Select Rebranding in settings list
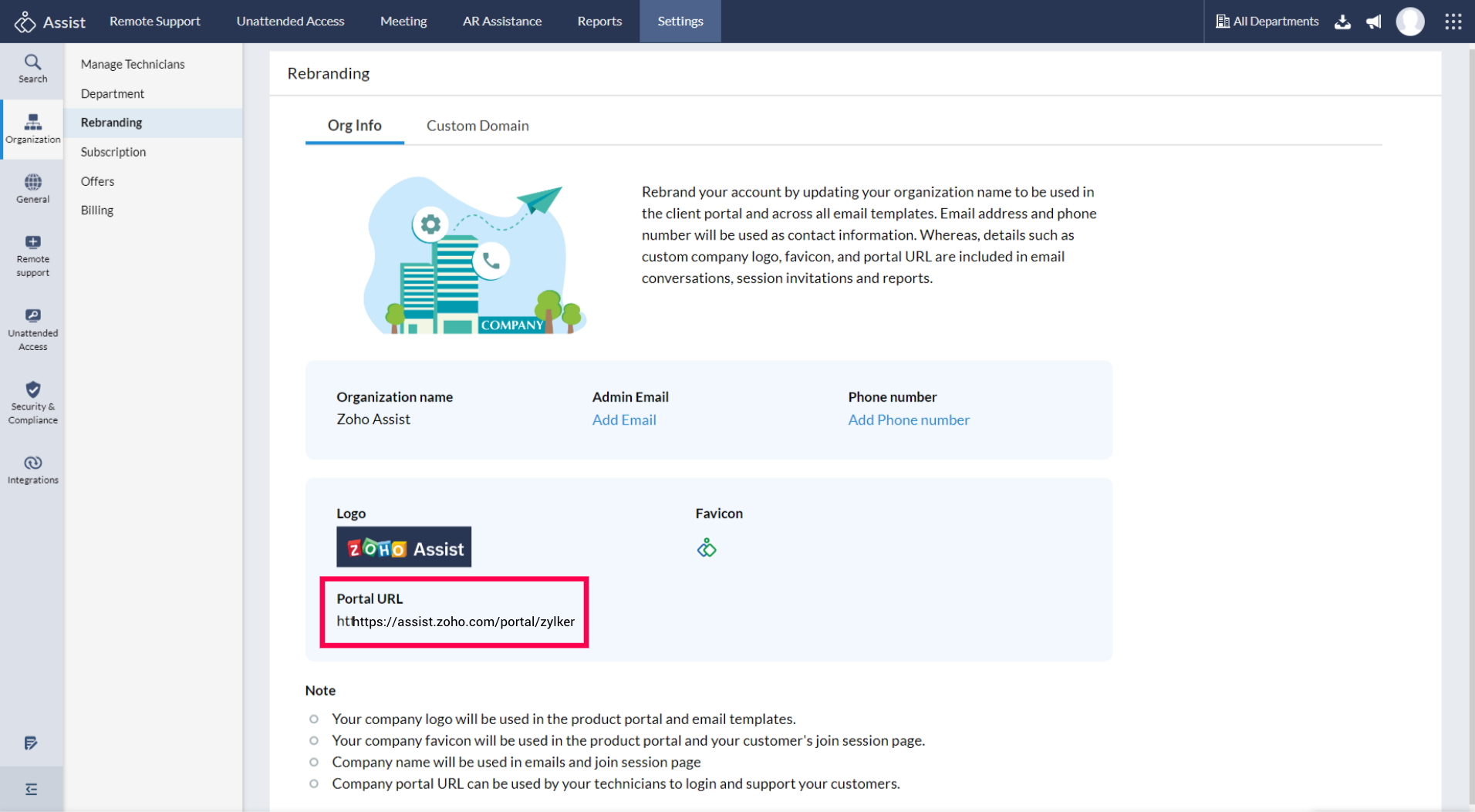This screenshot has width=1475, height=812. point(154,123)
